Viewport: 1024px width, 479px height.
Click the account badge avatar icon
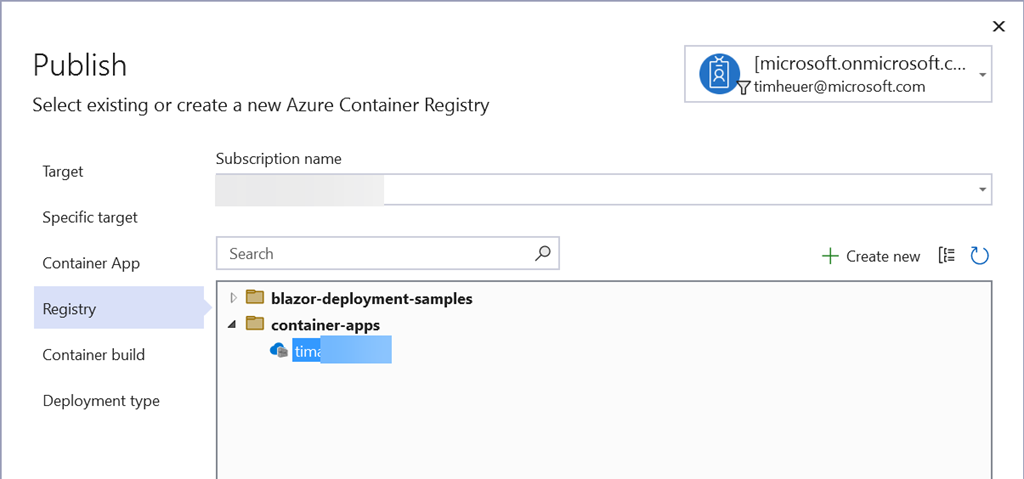719,73
